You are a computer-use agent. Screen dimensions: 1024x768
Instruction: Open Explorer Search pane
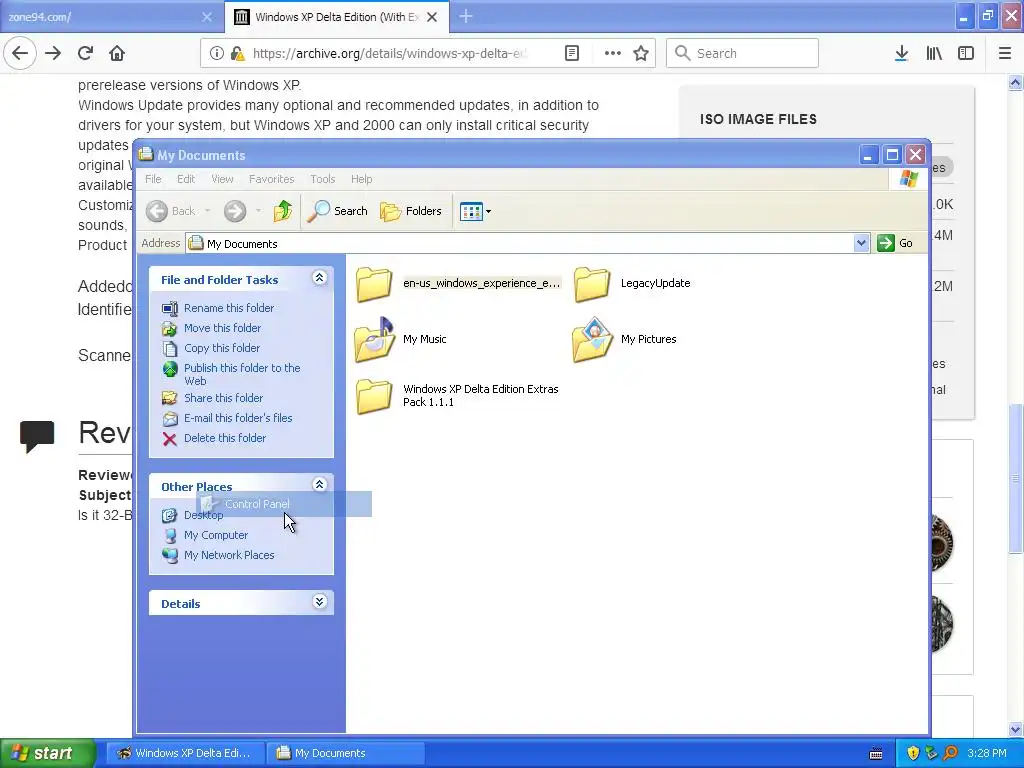[337, 211]
